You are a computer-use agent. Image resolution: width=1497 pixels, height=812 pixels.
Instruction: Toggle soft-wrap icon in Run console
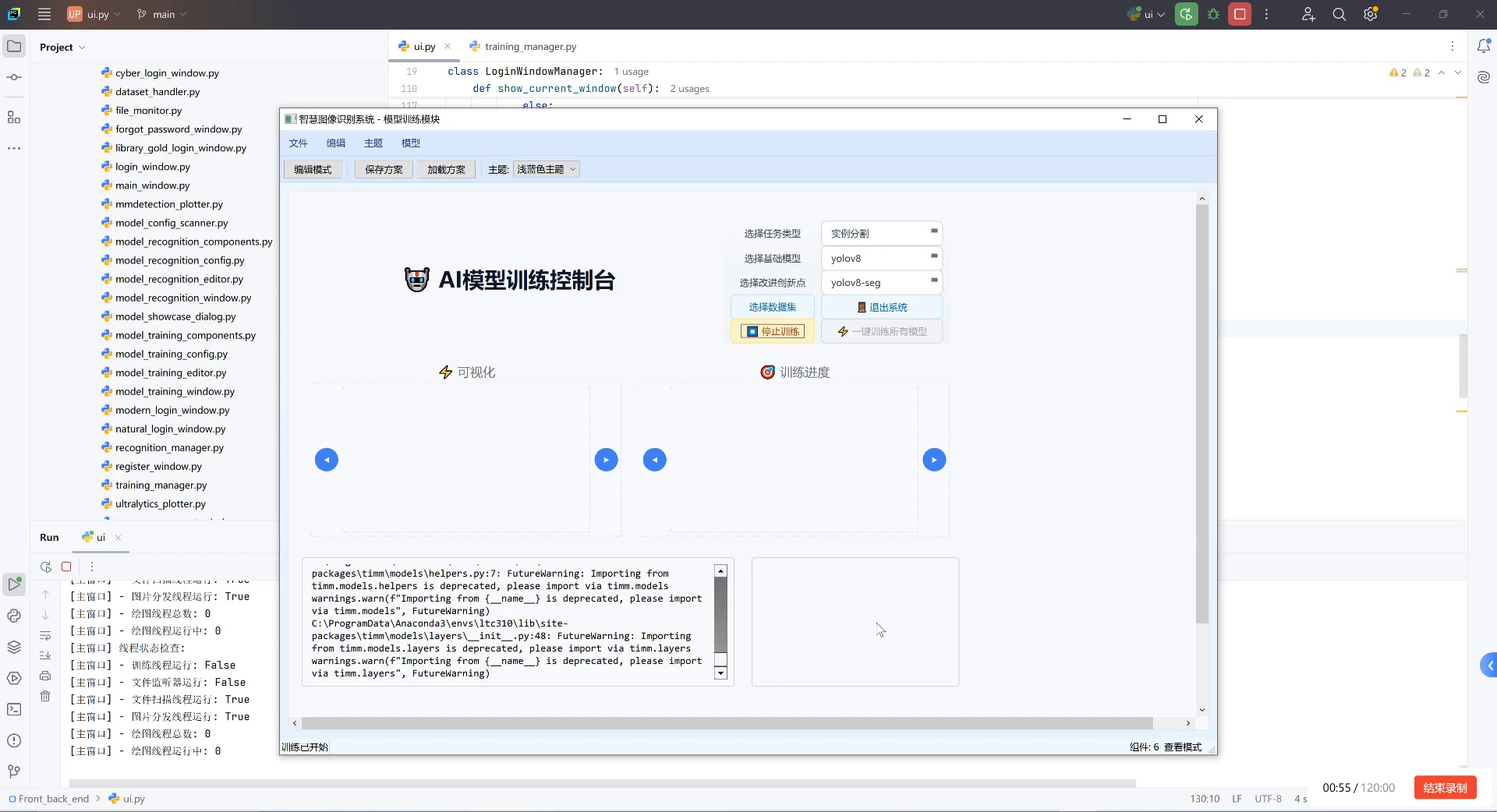point(45,635)
